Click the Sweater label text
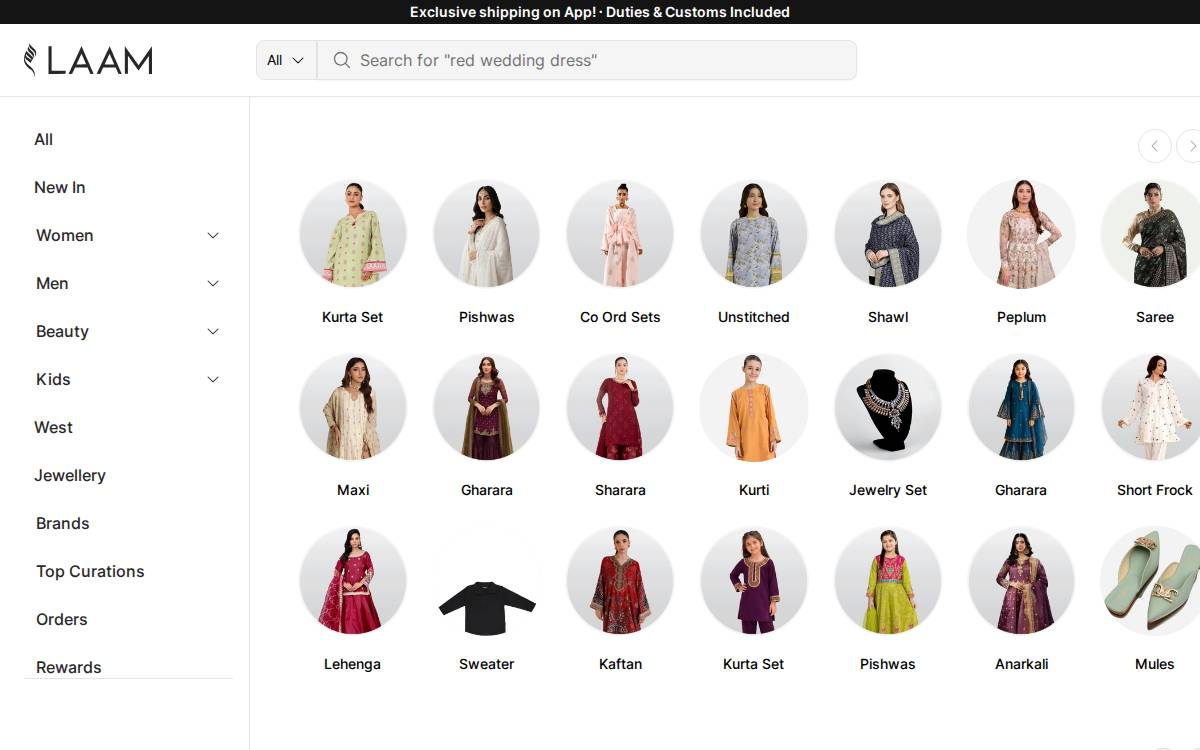The height and width of the screenshot is (750, 1200). pos(487,664)
